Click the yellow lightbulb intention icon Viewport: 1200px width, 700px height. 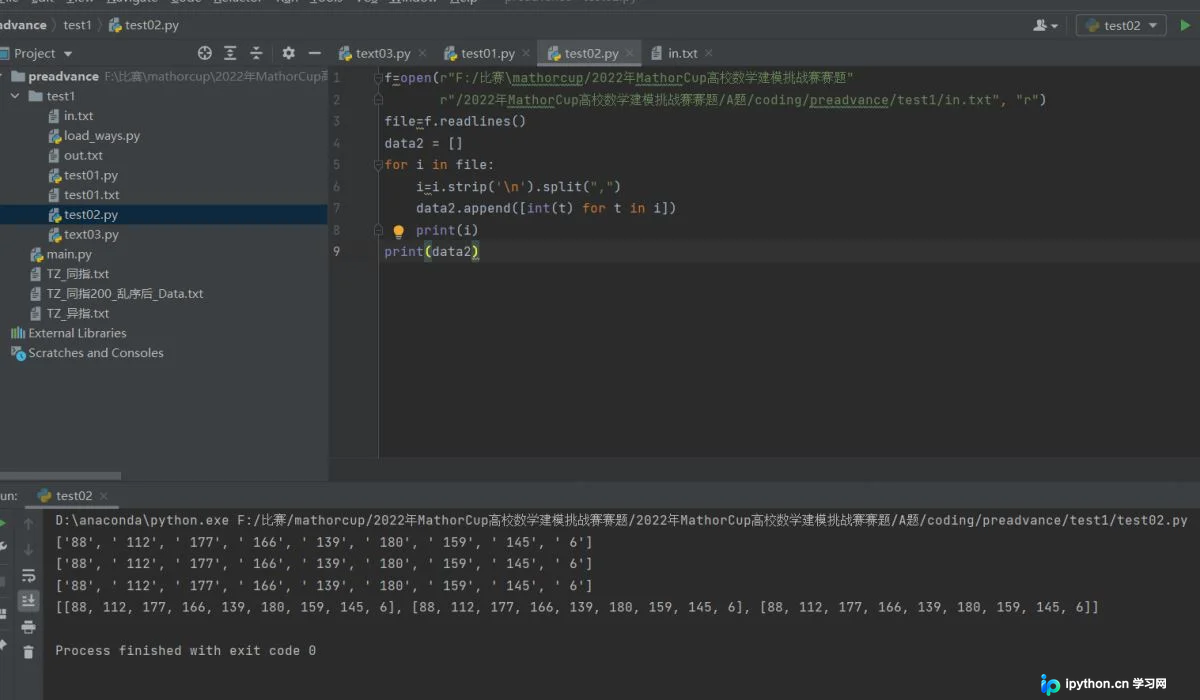click(398, 231)
